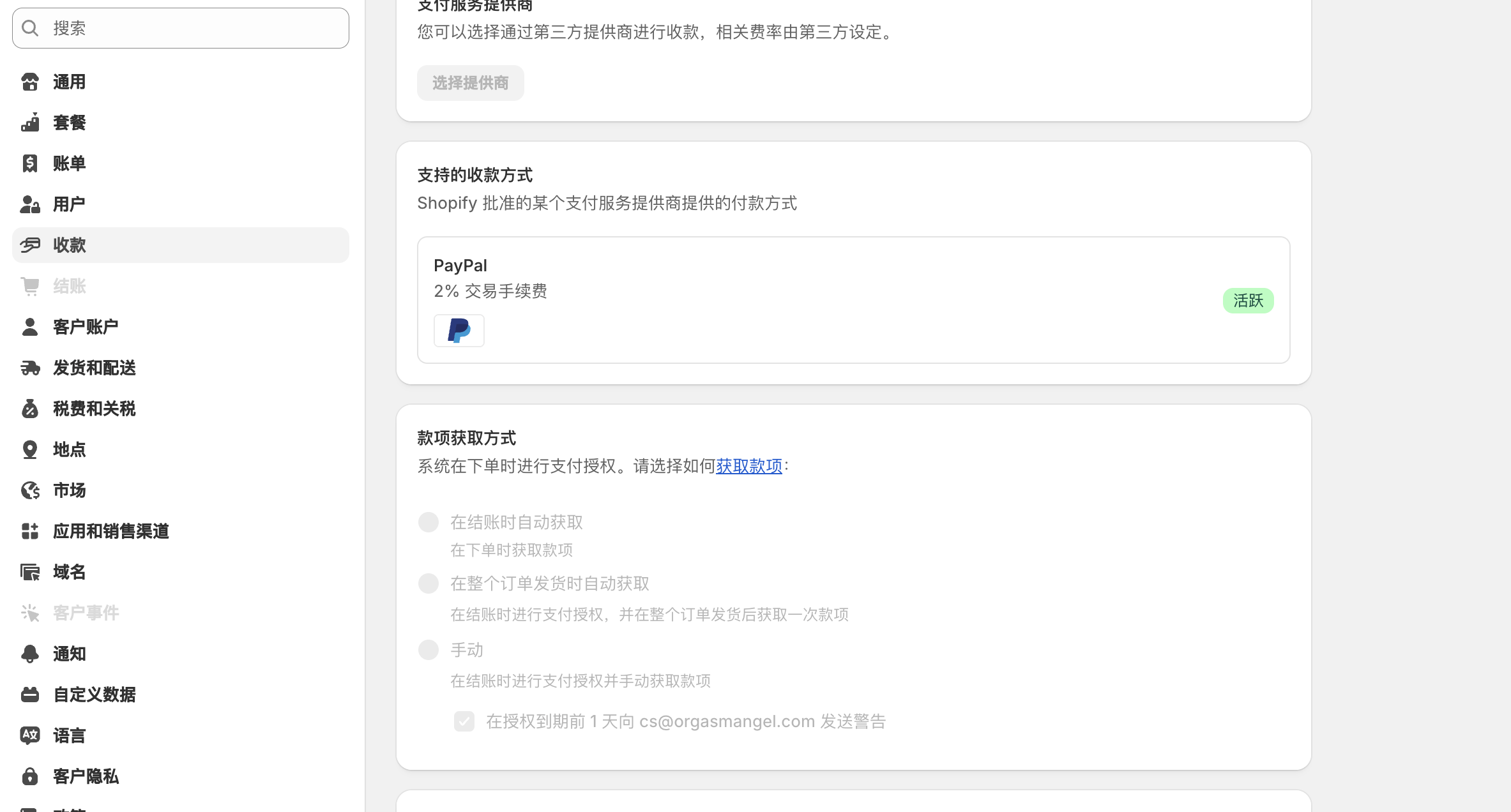Follow the 获取款项 link
1511x812 pixels.
[748, 466]
